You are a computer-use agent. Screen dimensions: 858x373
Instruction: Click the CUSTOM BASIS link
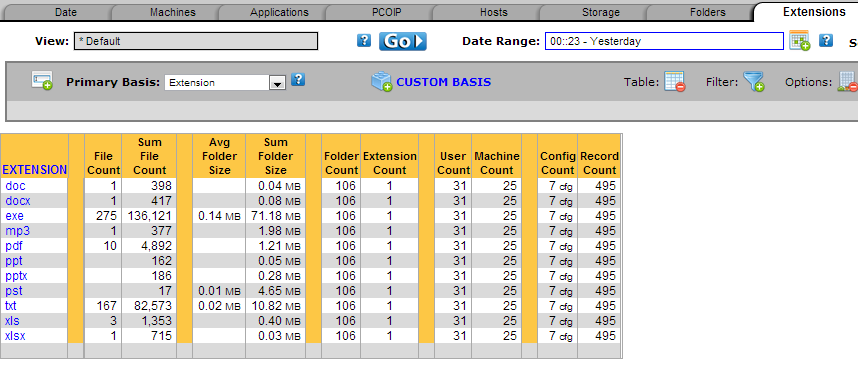click(444, 82)
